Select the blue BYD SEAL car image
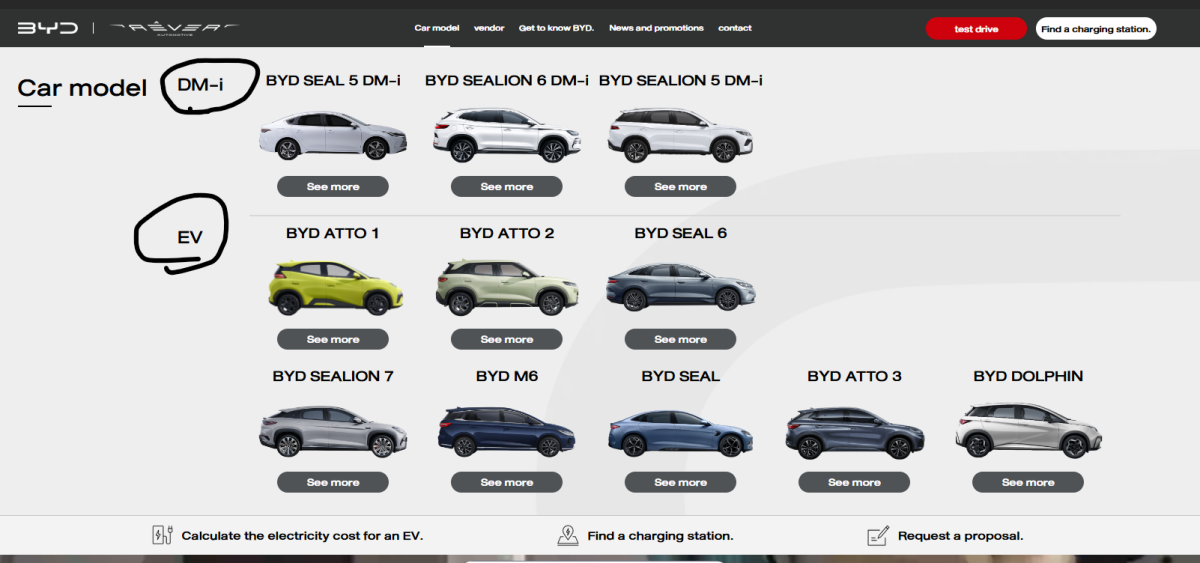This screenshot has width=1200, height=563. point(681,432)
